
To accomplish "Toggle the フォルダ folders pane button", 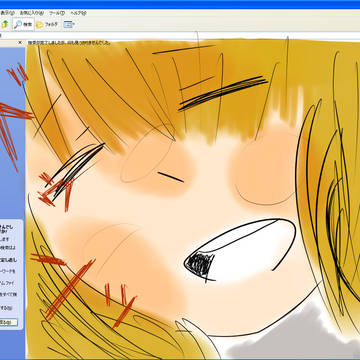I will [x=47, y=24].
